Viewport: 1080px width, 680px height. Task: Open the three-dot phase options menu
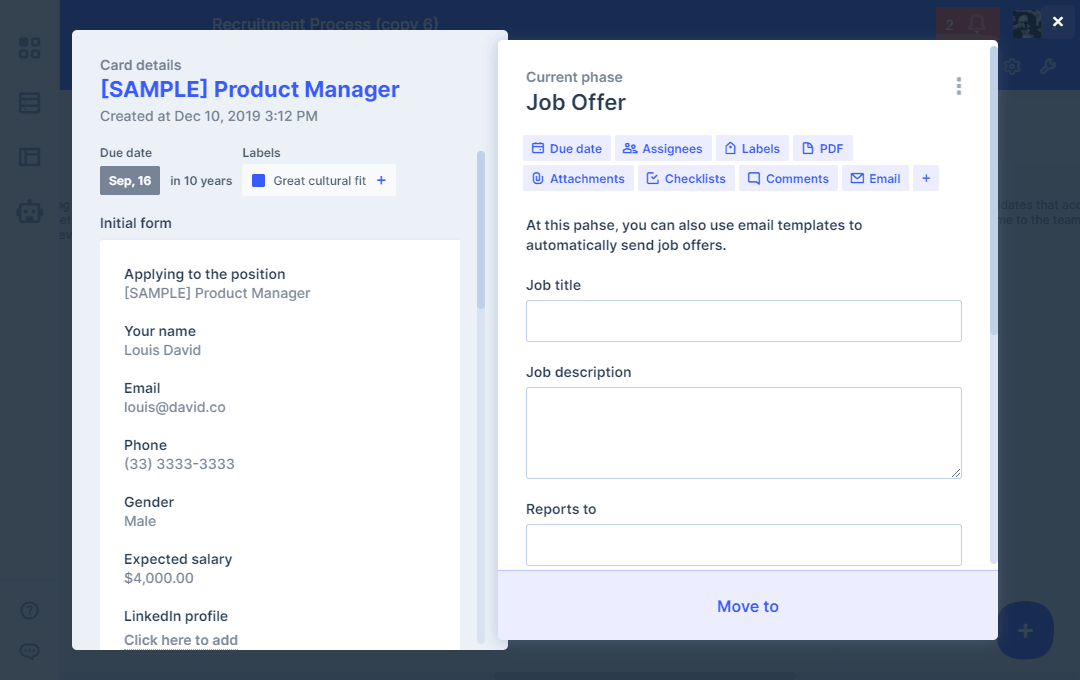pos(958,86)
